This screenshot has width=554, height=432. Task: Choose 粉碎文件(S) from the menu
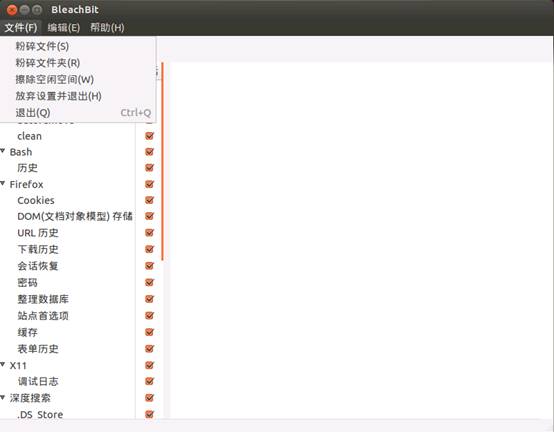coord(78,46)
